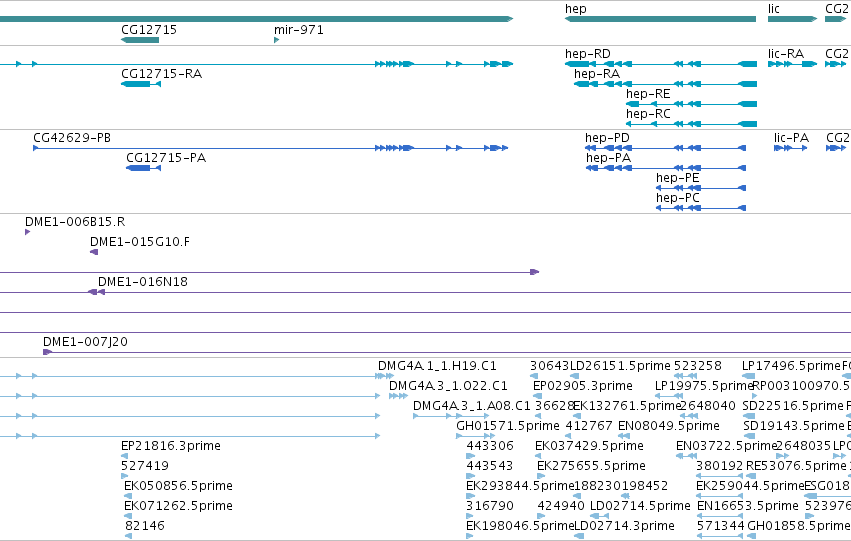The image size is (851, 541).
Task: Select the EK275655.5prime EST label
Action: [x=592, y=466]
